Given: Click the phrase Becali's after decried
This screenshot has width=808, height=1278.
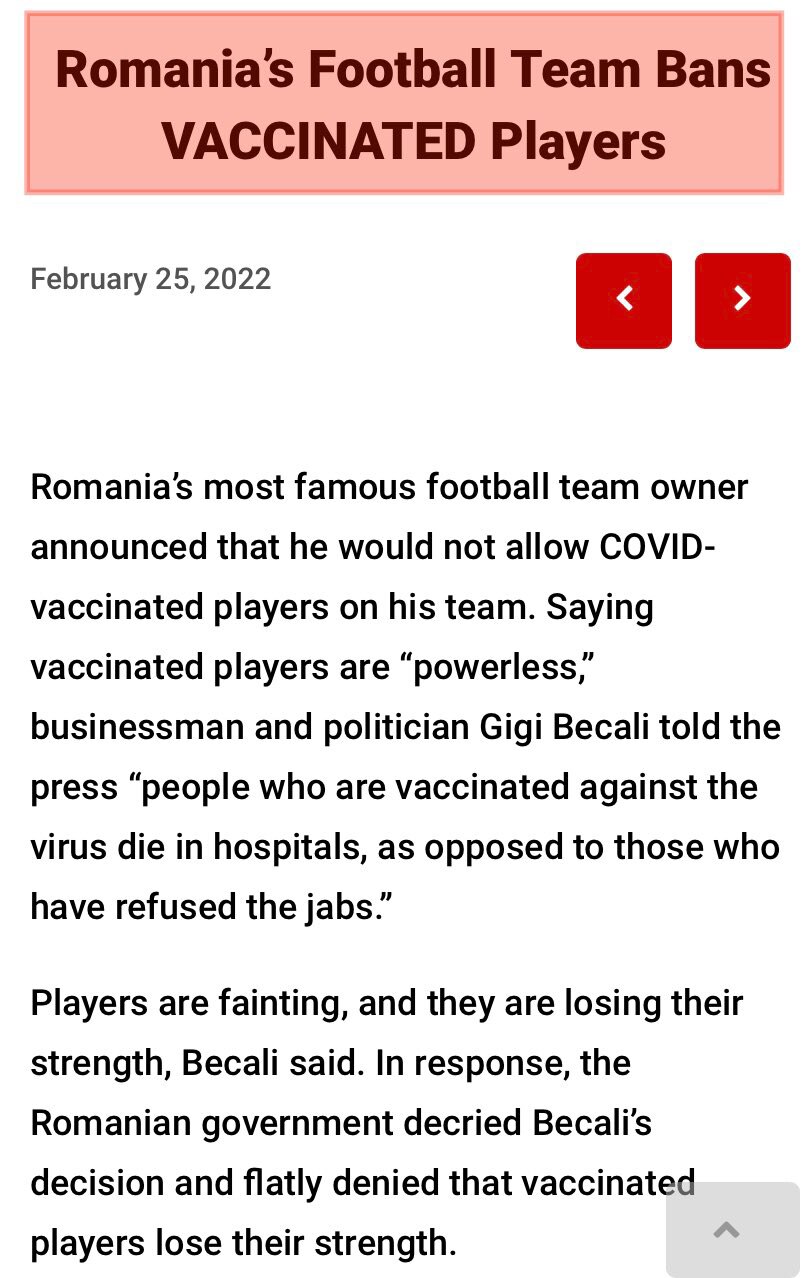Looking at the screenshot, I should (592, 1123).
